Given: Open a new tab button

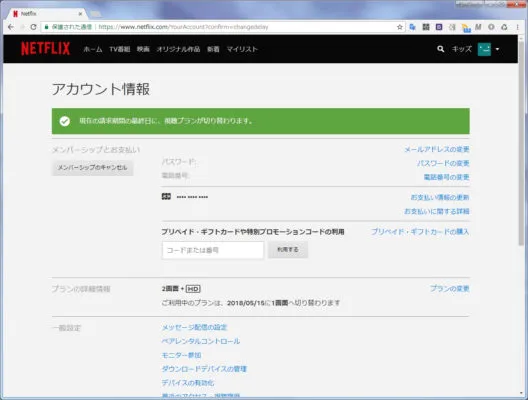Looking at the screenshot, I should [x=95, y=14].
